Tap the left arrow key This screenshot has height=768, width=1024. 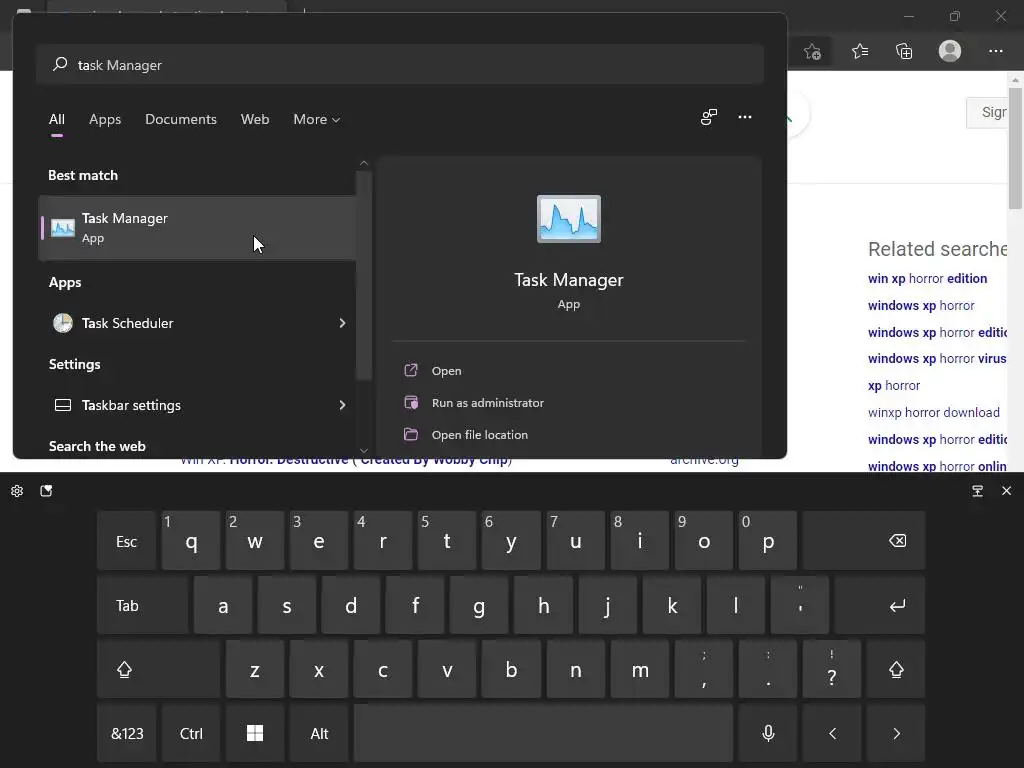[x=832, y=733]
